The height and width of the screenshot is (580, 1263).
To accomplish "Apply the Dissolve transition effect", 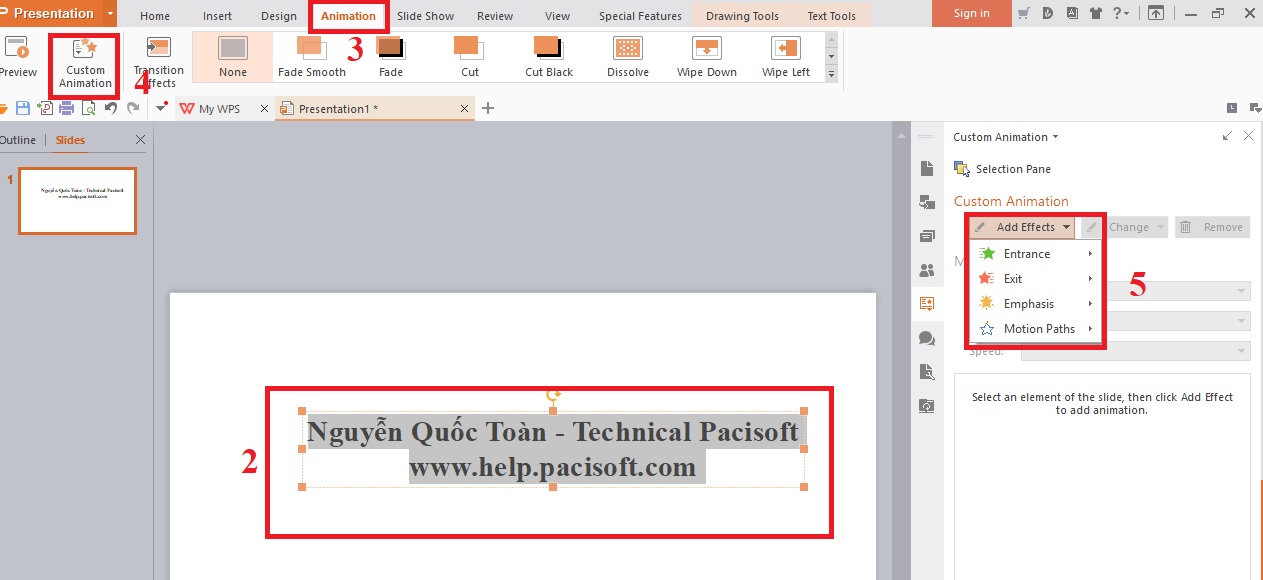I will pyautogui.click(x=627, y=56).
